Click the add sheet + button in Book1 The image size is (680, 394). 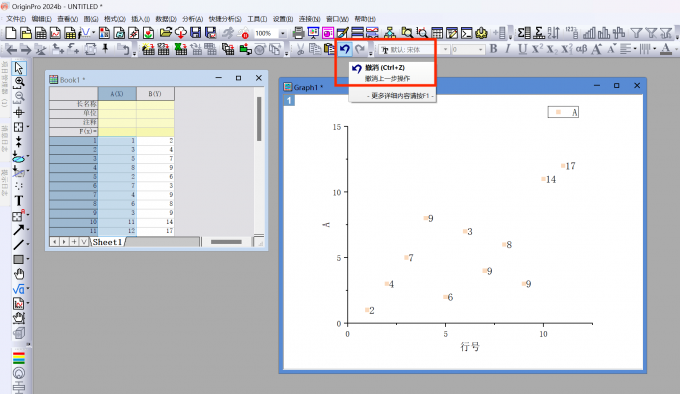[x=74, y=242]
